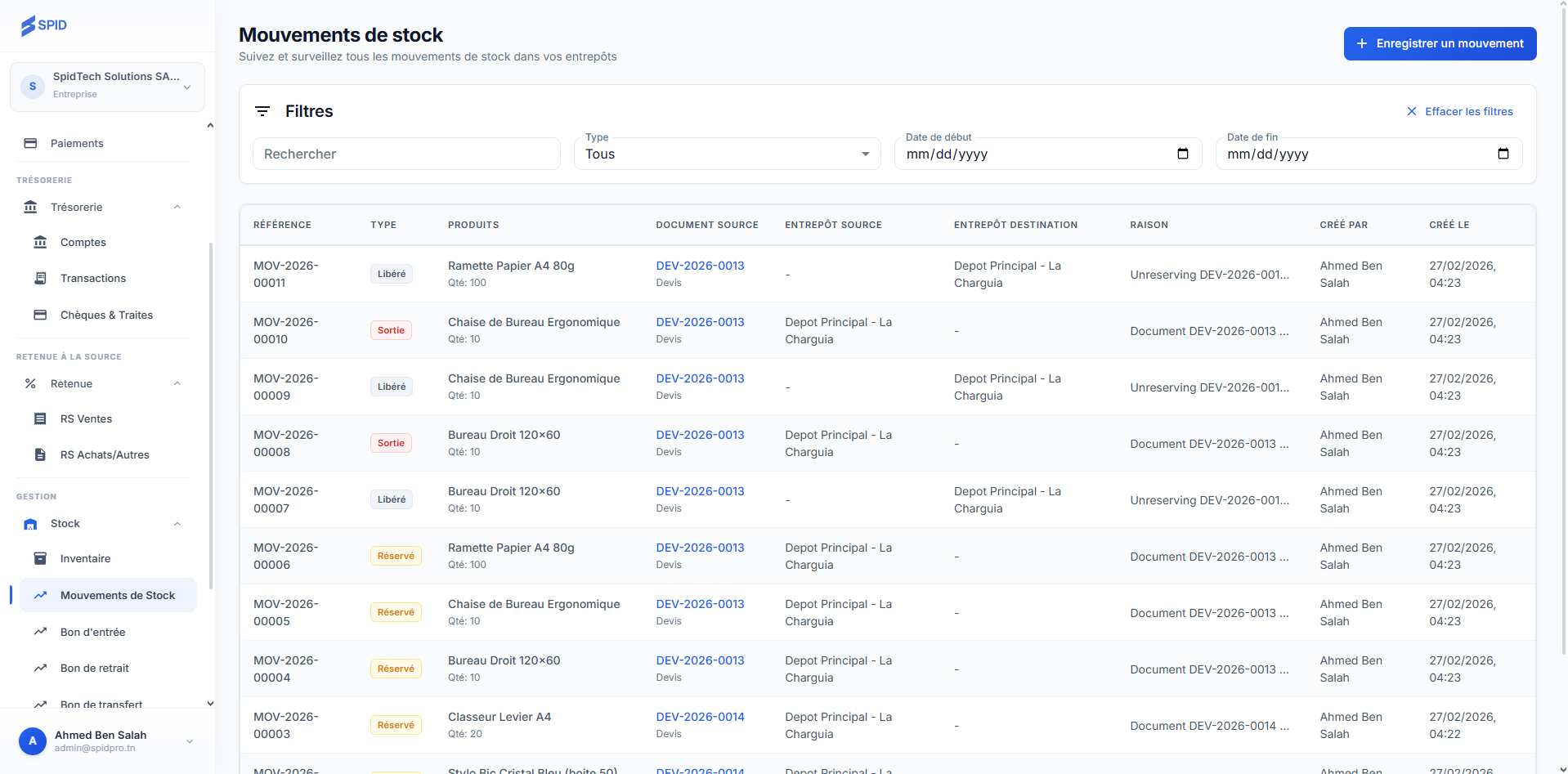Collapse the Stock section chevron
The image size is (1568, 774).
[x=177, y=524]
